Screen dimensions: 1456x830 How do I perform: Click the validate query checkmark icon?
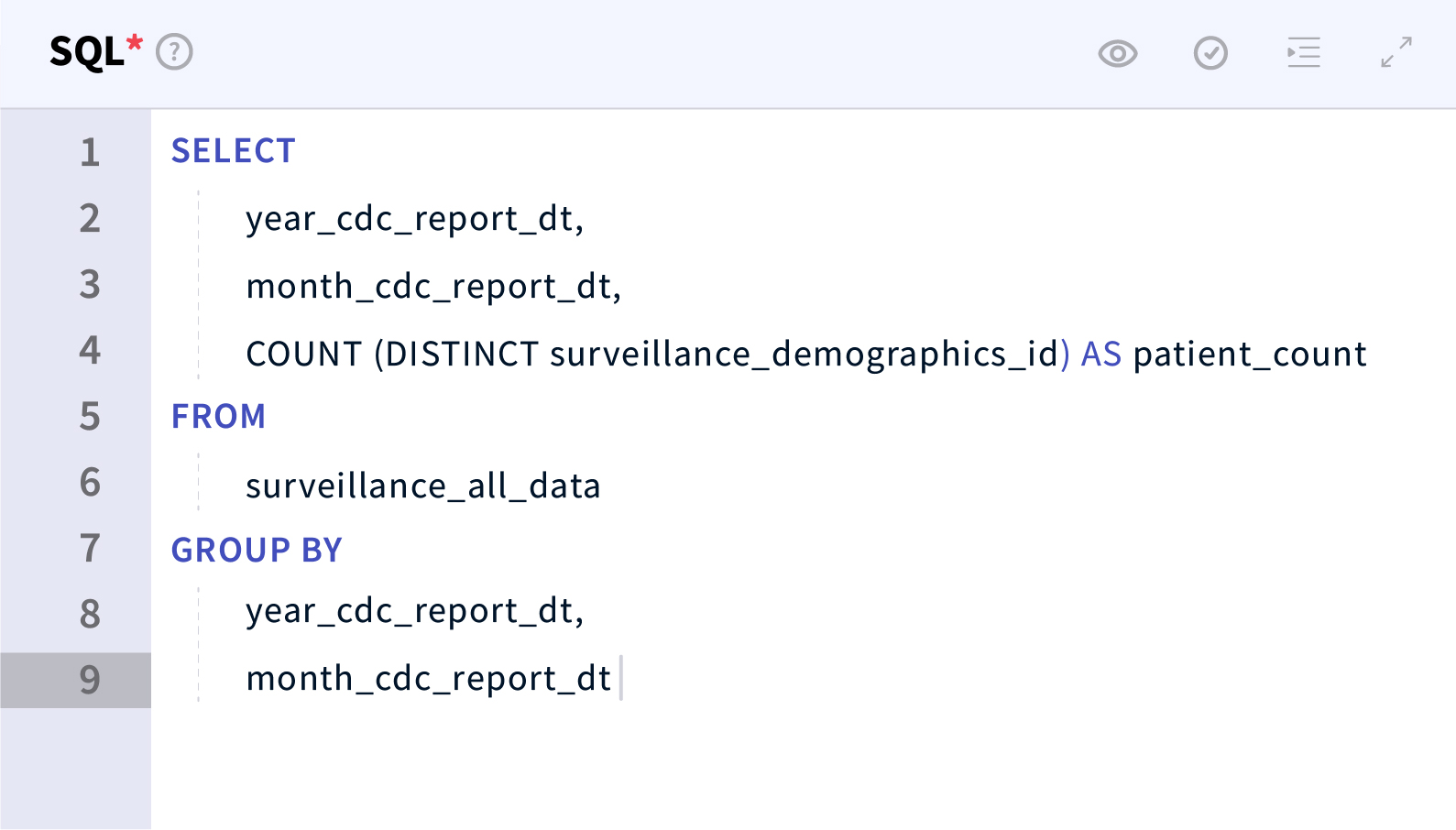click(x=1210, y=53)
